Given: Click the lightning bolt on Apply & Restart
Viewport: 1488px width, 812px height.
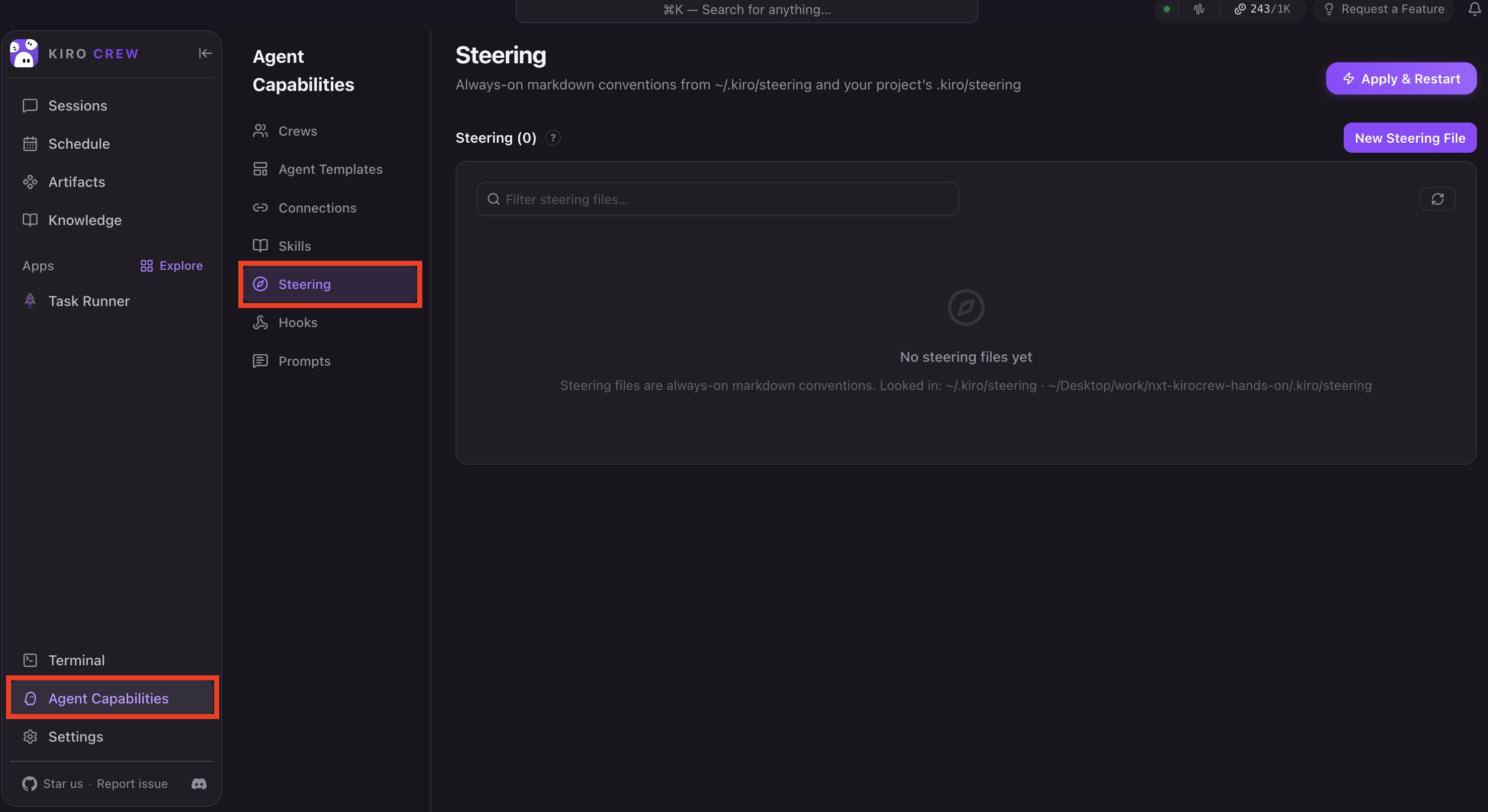Looking at the screenshot, I should tap(1349, 78).
